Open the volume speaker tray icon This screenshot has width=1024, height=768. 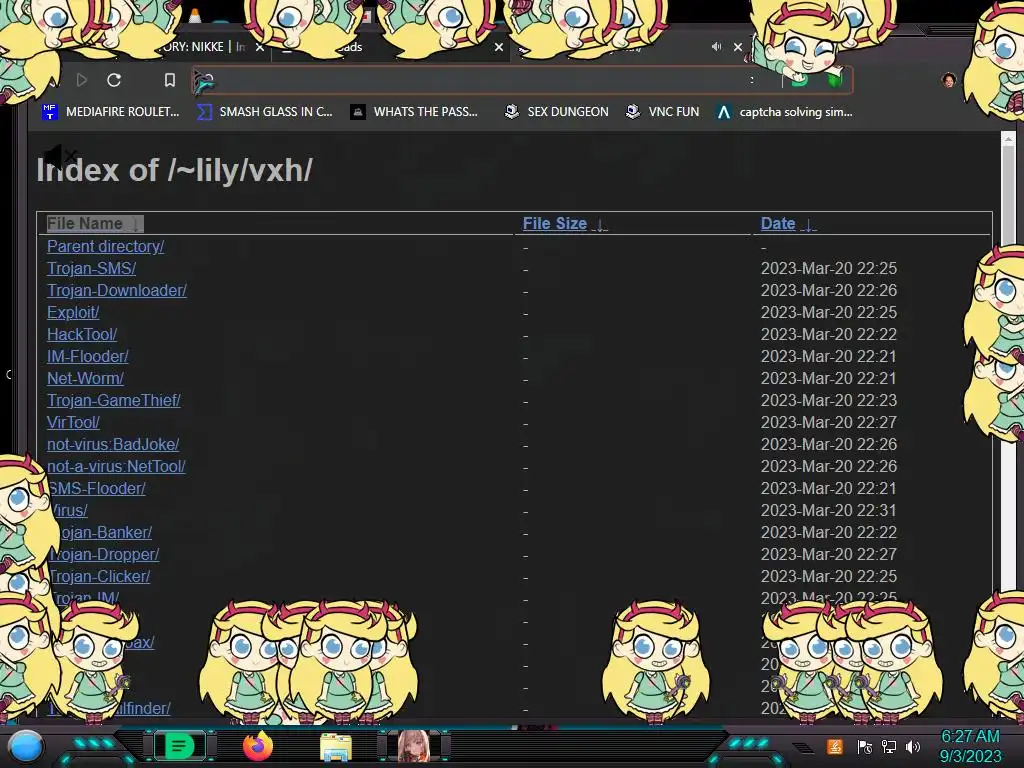tap(913, 746)
